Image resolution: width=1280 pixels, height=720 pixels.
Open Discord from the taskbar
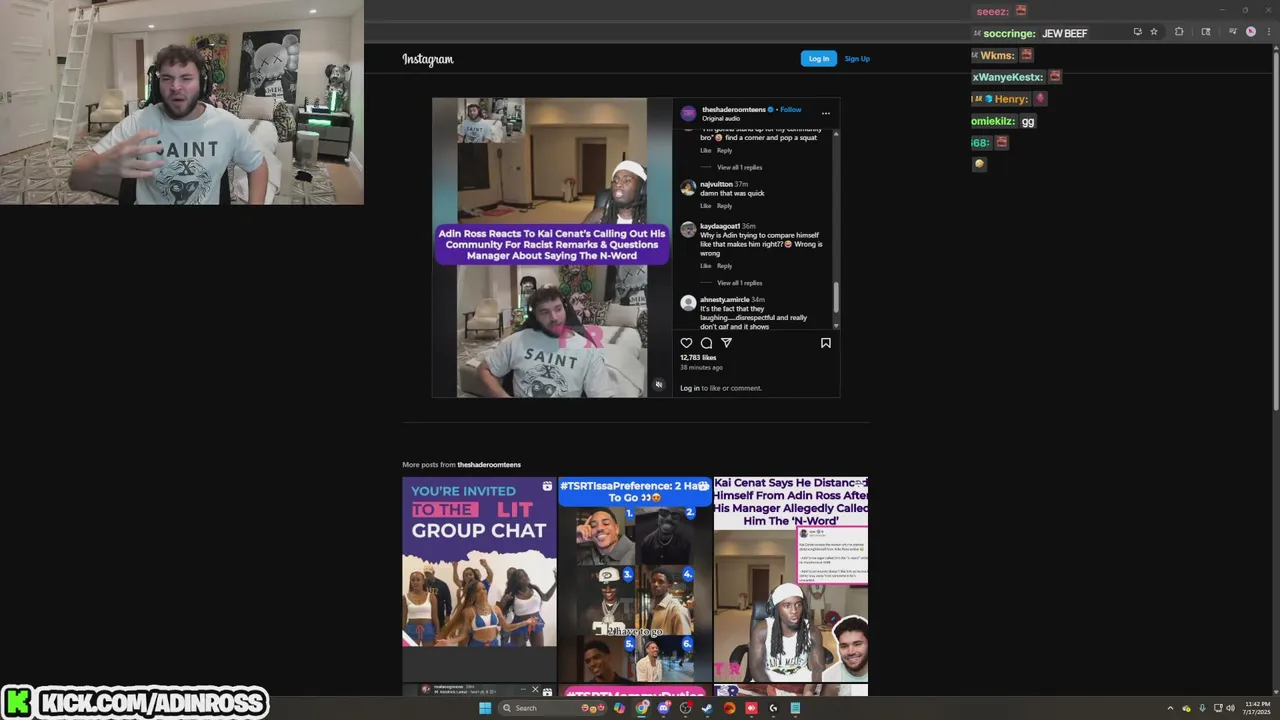(x=664, y=708)
